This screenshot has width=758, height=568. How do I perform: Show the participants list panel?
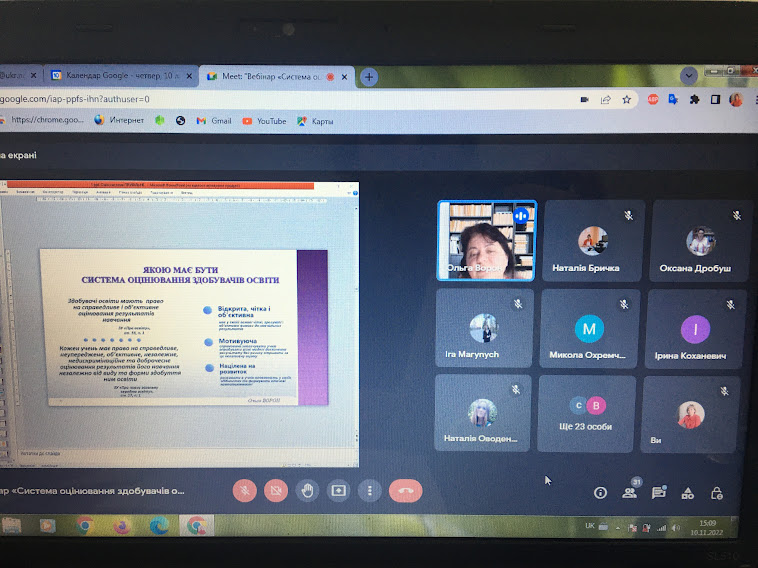(x=630, y=492)
